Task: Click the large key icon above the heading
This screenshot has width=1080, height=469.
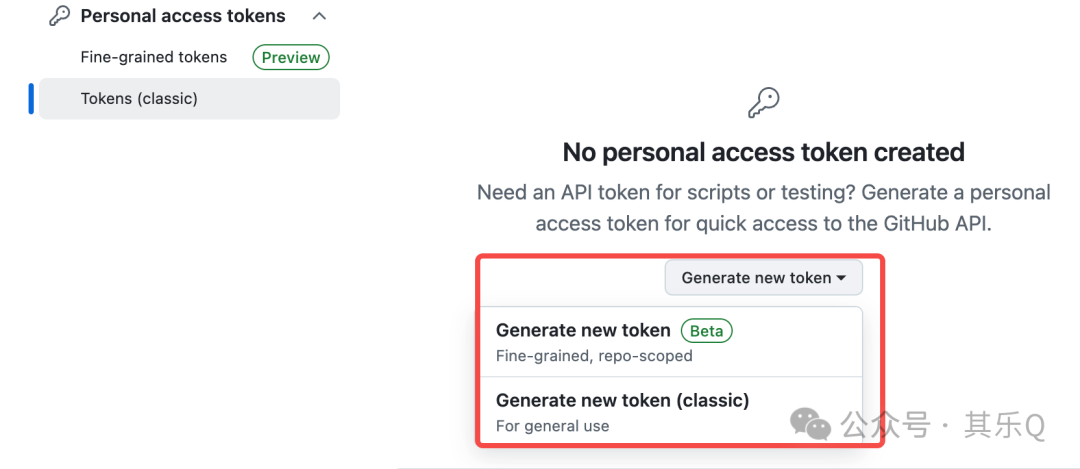Action: tap(763, 103)
